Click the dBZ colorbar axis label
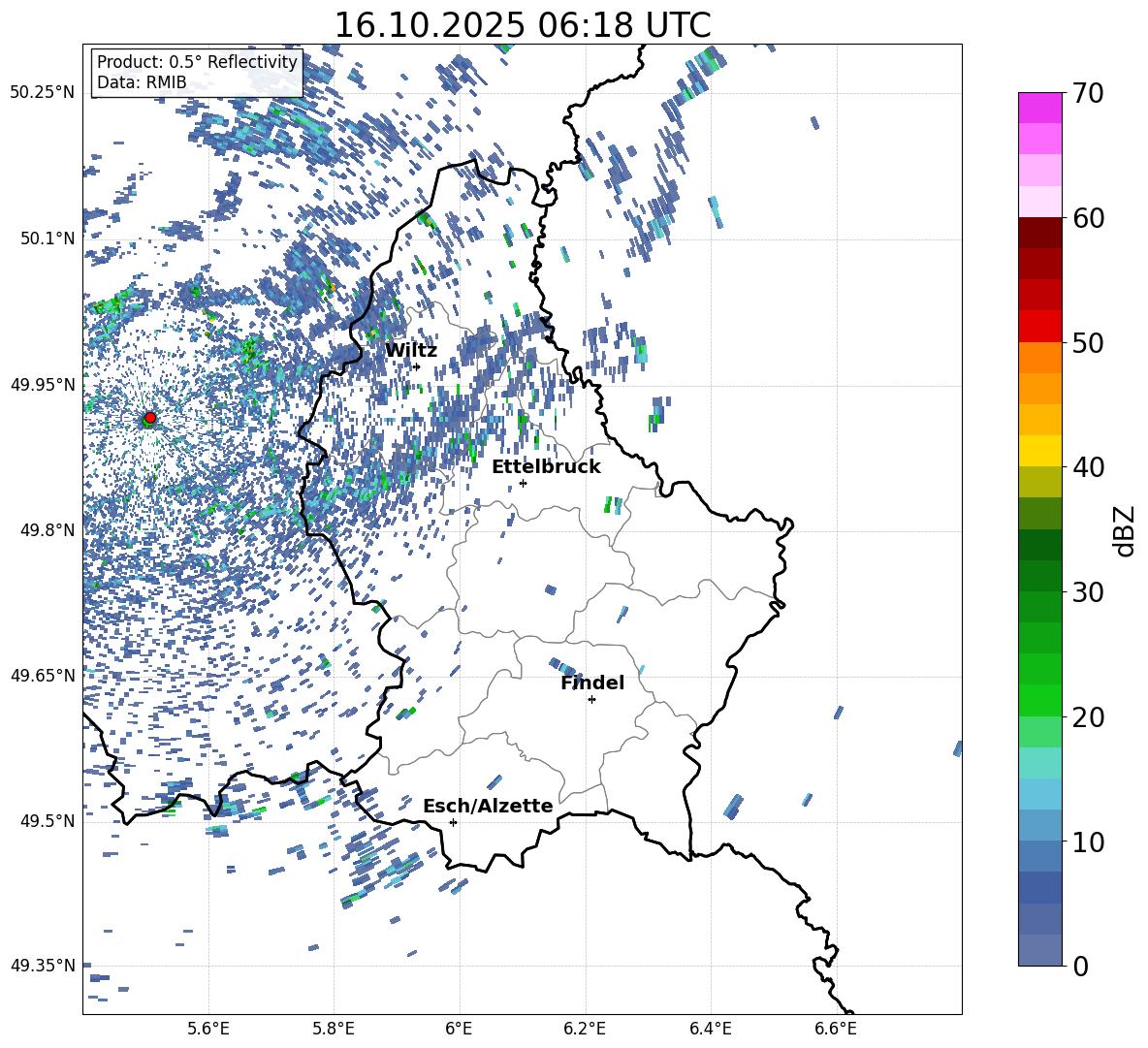This screenshot has width=1148, height=1048. [x=1127, y=530]
